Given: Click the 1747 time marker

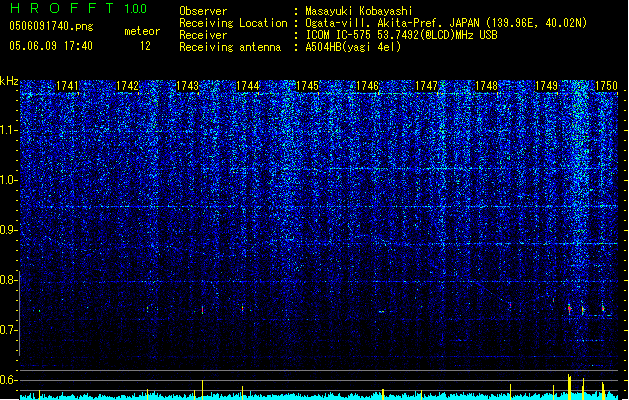Looking at the screenshot, I should click(x=426, y=86).
